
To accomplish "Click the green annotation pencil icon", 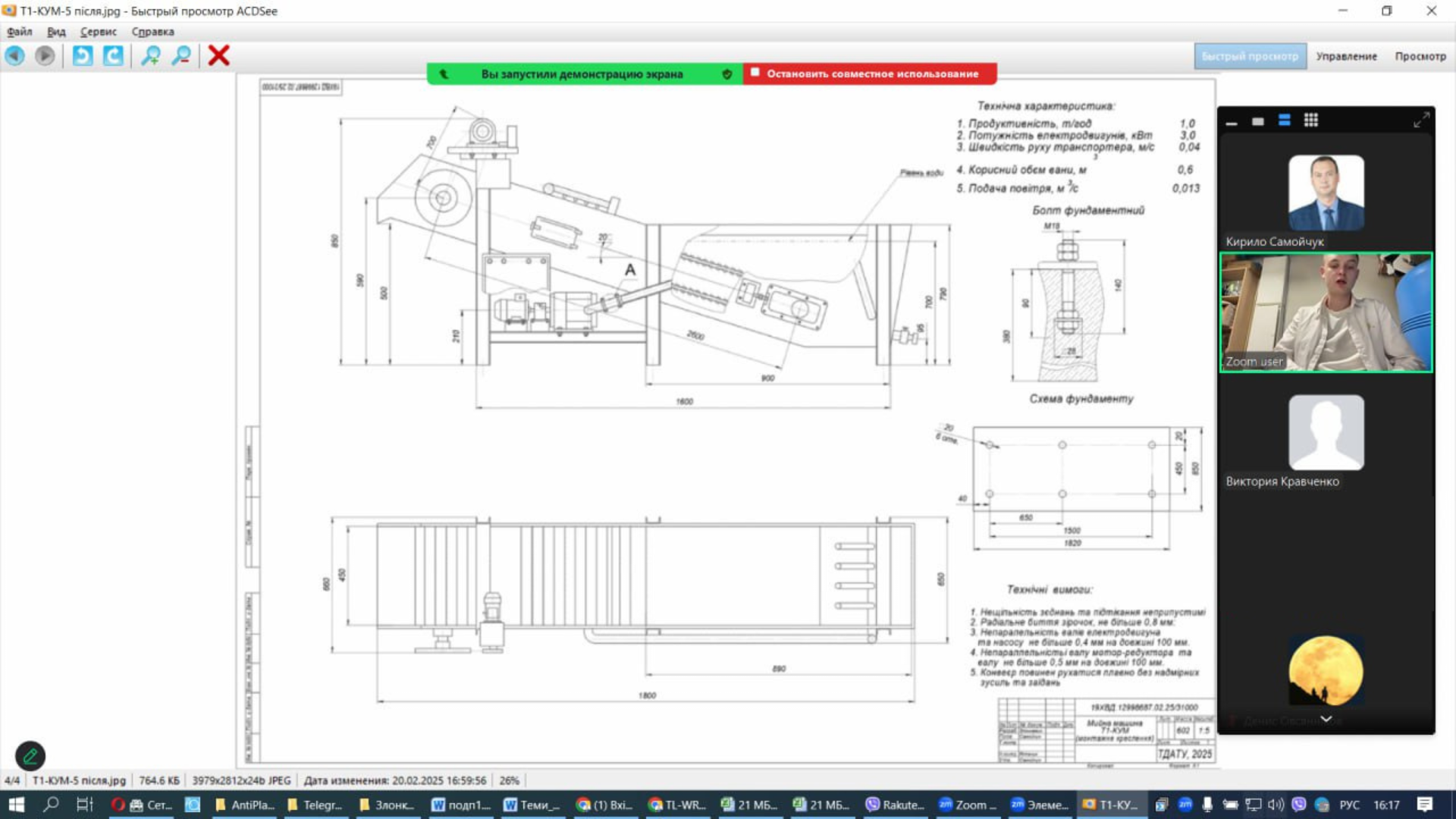I will pos(30,755).
